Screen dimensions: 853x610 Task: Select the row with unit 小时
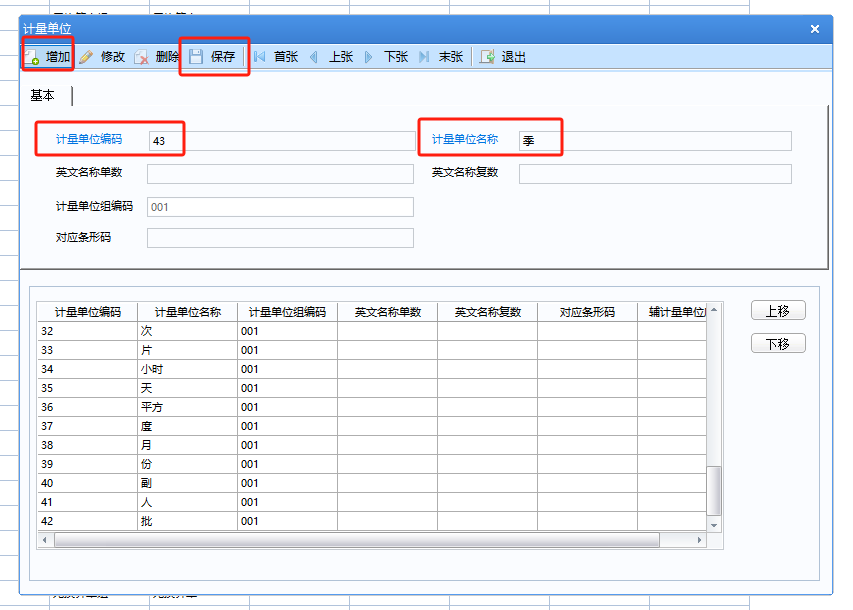(x=187, y=369)
